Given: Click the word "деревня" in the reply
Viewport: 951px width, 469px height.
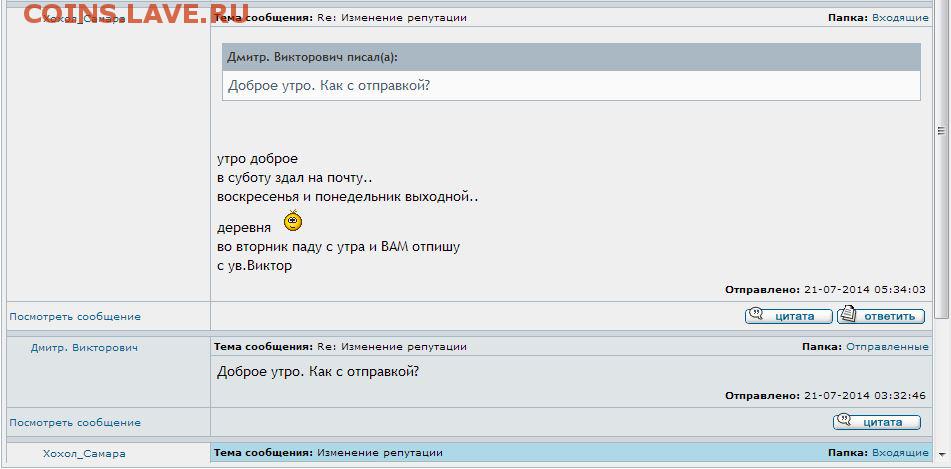Looking at the screenshot, I should 244,229.
